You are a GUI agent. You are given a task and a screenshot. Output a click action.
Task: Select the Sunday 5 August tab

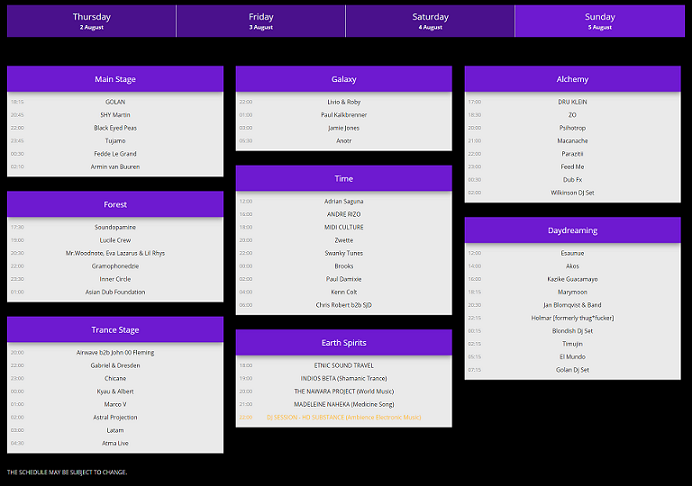(600, 21)
